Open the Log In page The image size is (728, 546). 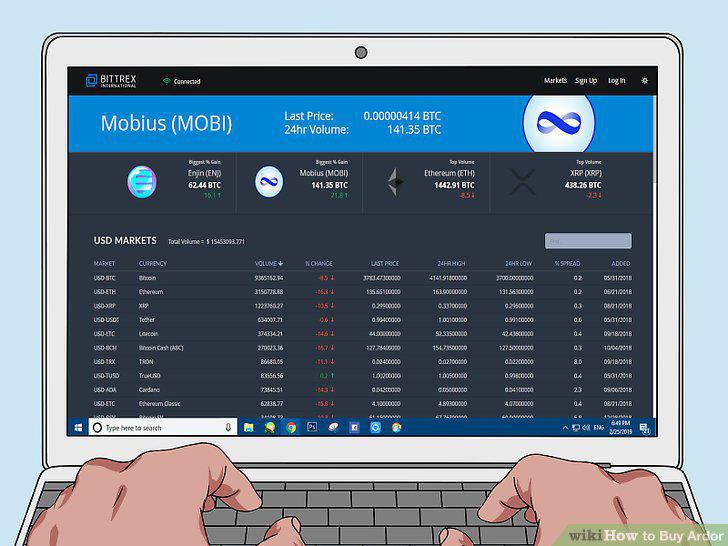pyautogui.click(x=617, y=81)
